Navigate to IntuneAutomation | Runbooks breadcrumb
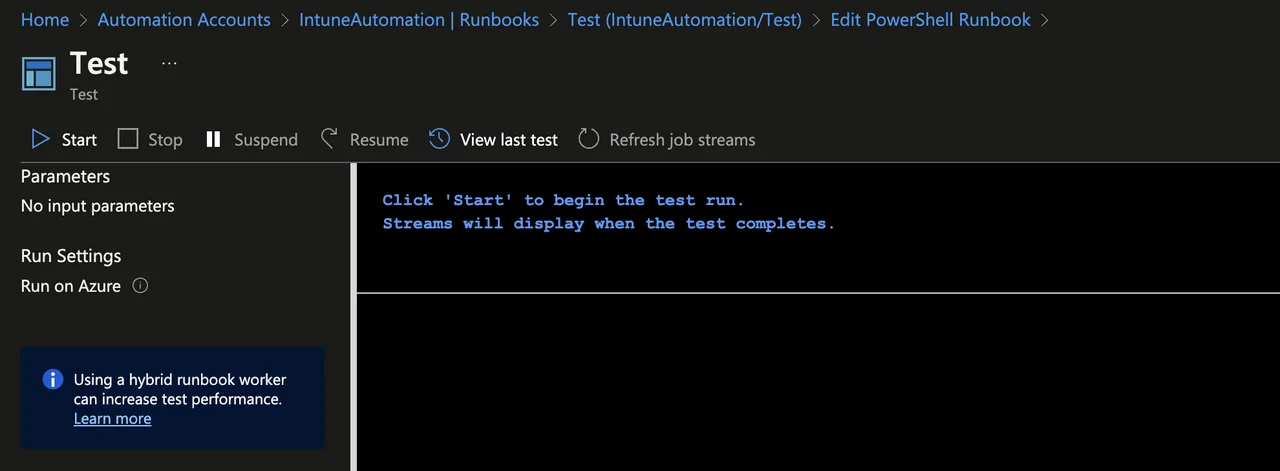This screenshot has height=471, width=1280. (419, 20)
